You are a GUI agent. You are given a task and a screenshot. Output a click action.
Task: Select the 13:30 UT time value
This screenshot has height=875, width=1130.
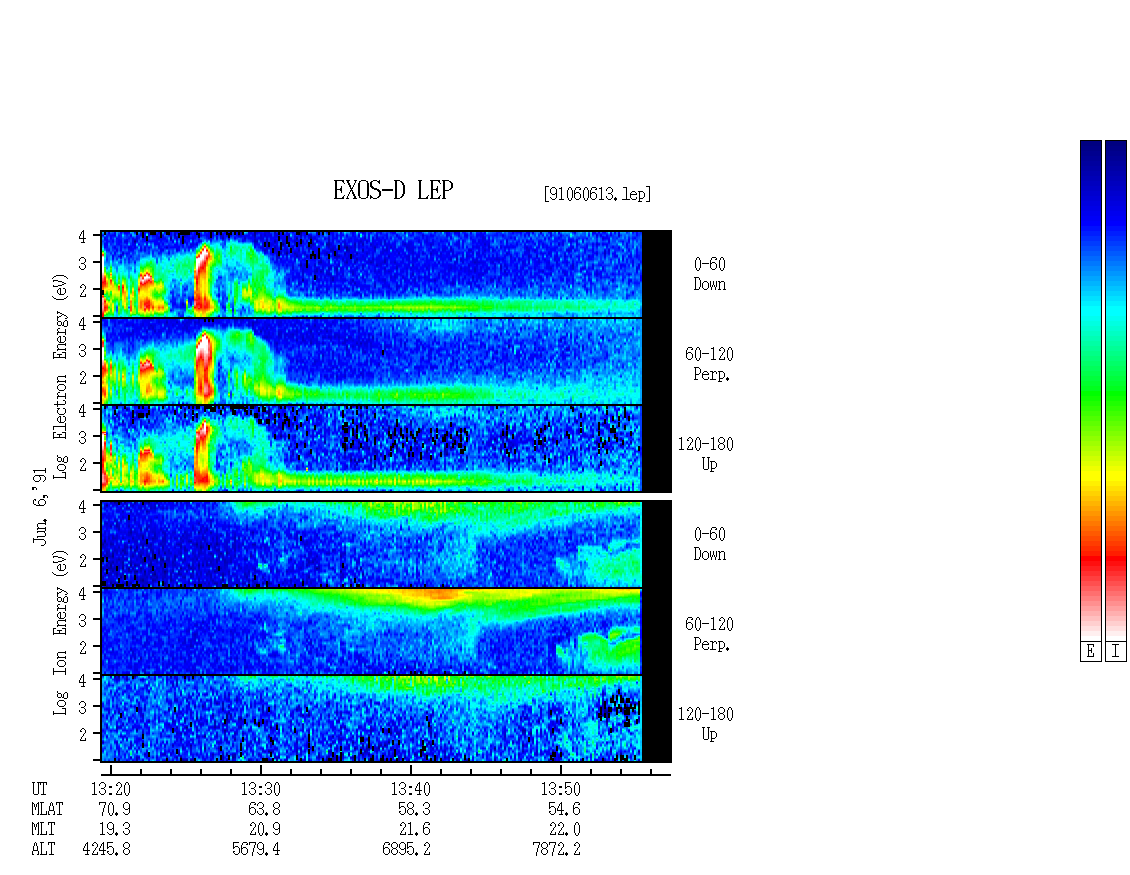[260, 789]
